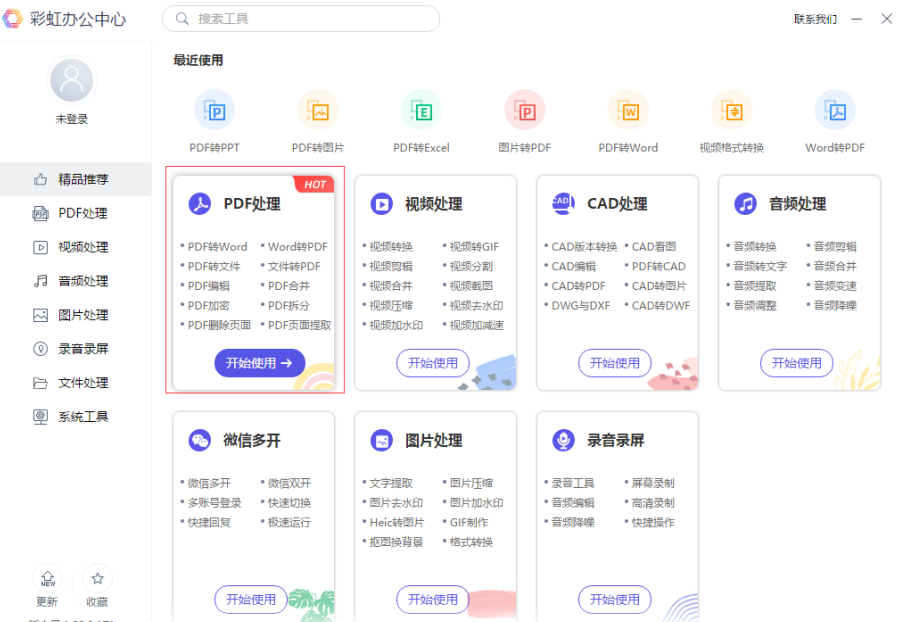Open PDF页面提取 in PDF处理 card
This screenshot has width=897, height=622.
click(300, 325)
